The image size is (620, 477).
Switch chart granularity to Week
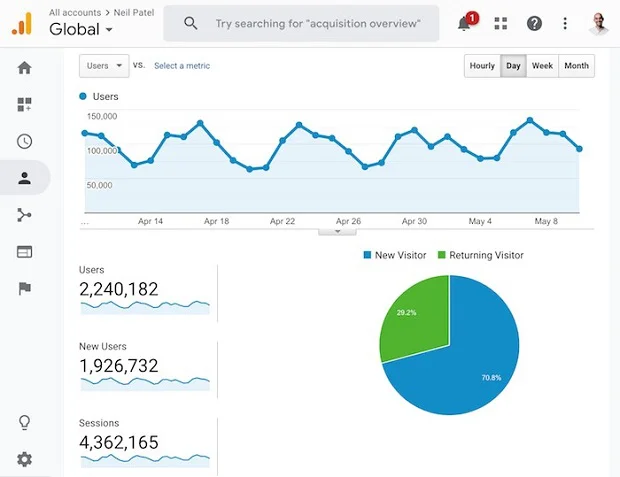542,66
